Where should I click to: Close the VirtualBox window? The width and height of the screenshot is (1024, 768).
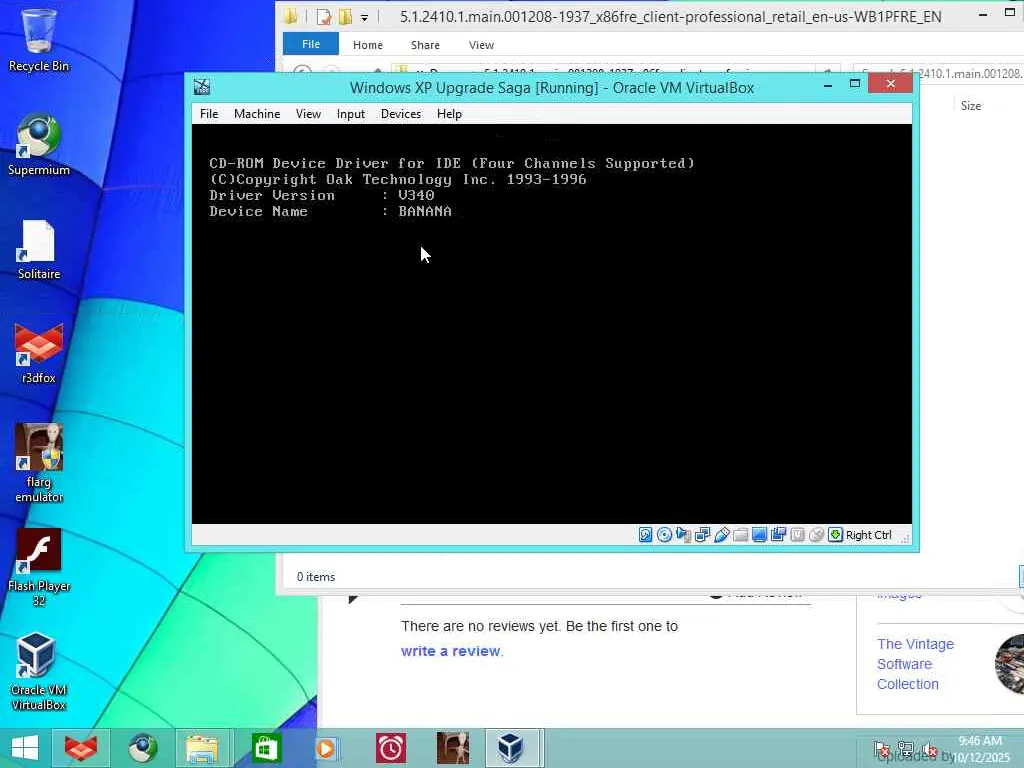coord(890,83)
